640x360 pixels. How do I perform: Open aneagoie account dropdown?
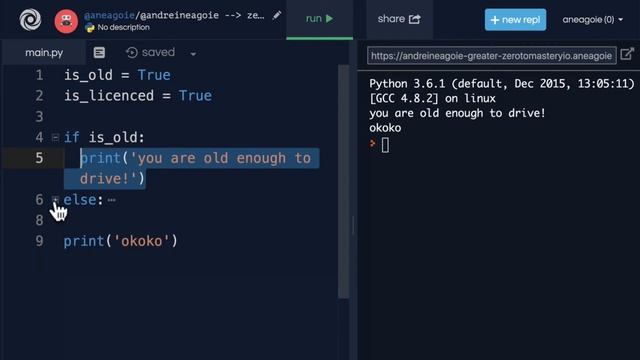592,20
